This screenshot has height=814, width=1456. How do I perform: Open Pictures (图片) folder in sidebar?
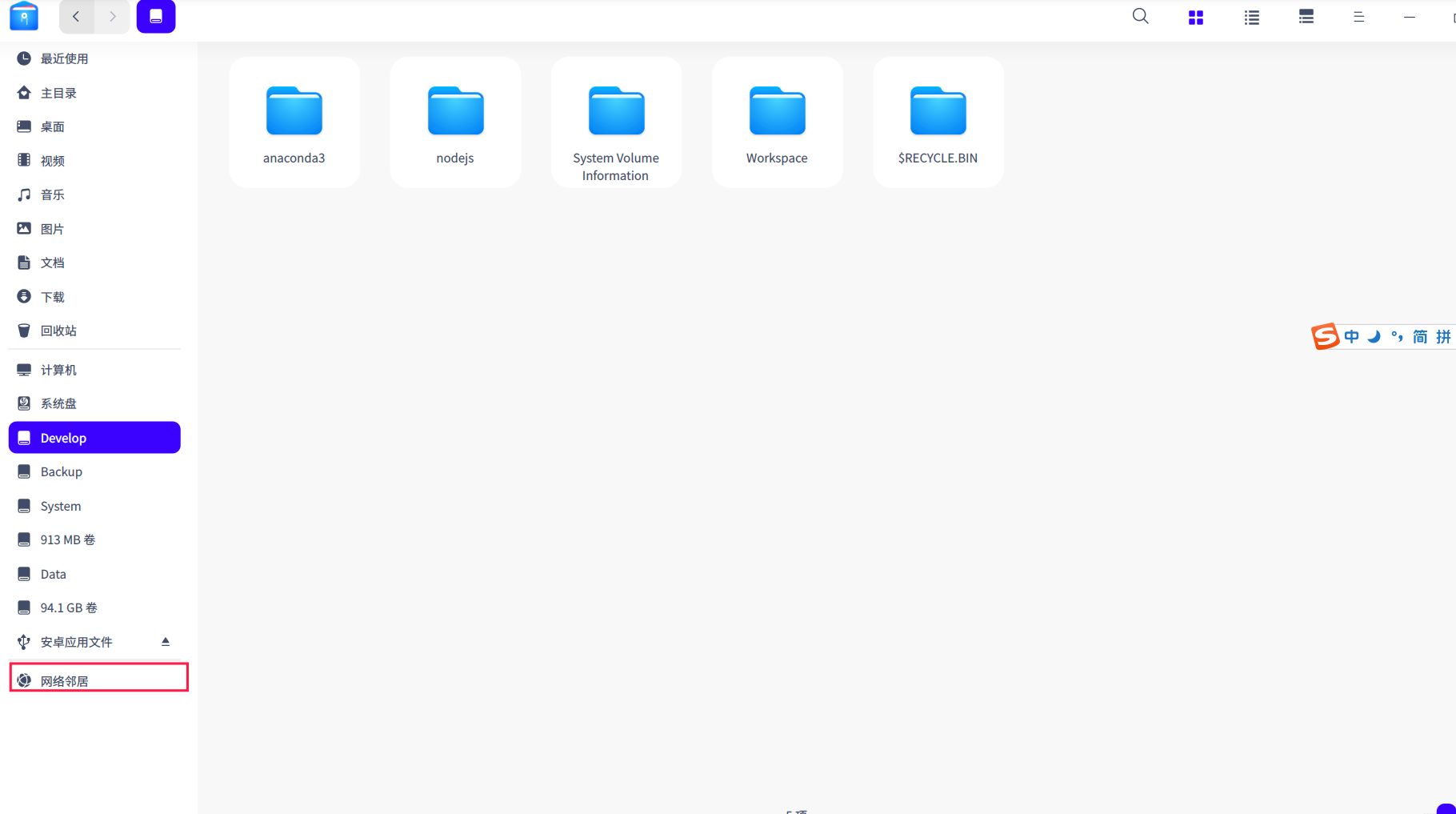coord(94,229)
